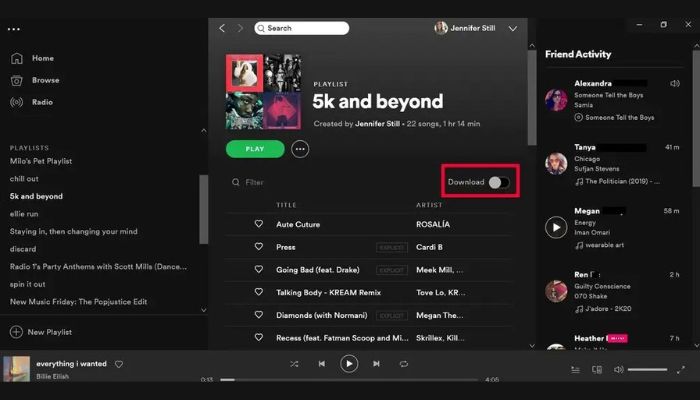The image size is (700, 400).
Task: Click the playlist cover art collage
Action: click(x=263, y=92)
